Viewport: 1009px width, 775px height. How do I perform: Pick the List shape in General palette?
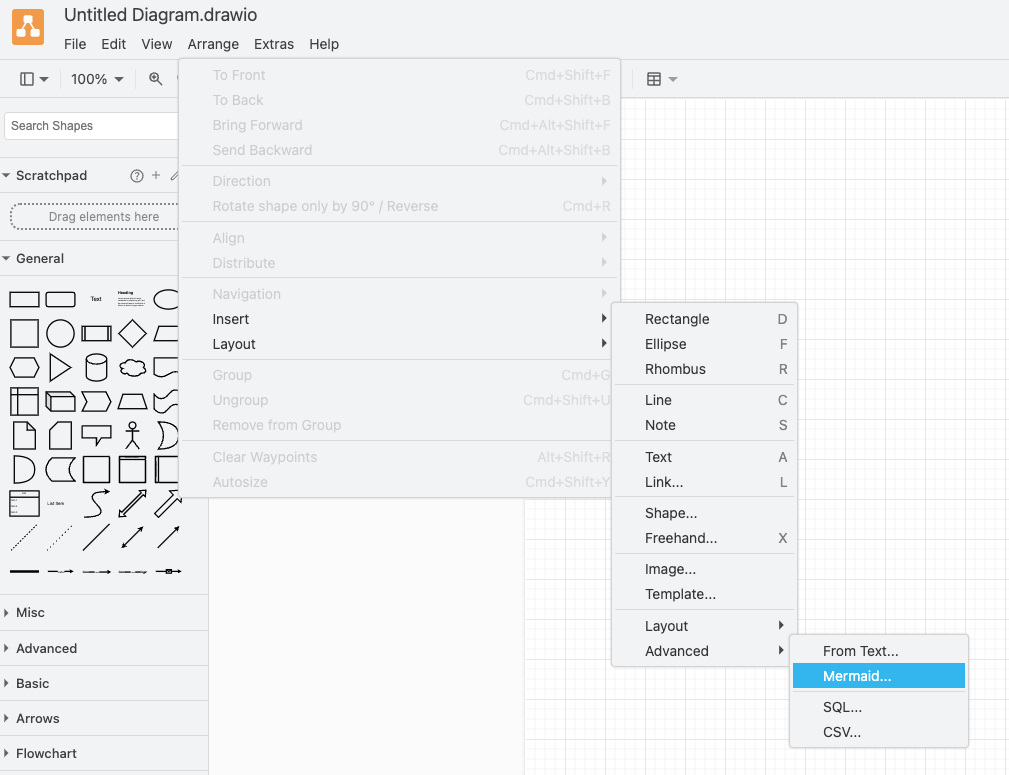pyautogui.click(x=24, y=503)
